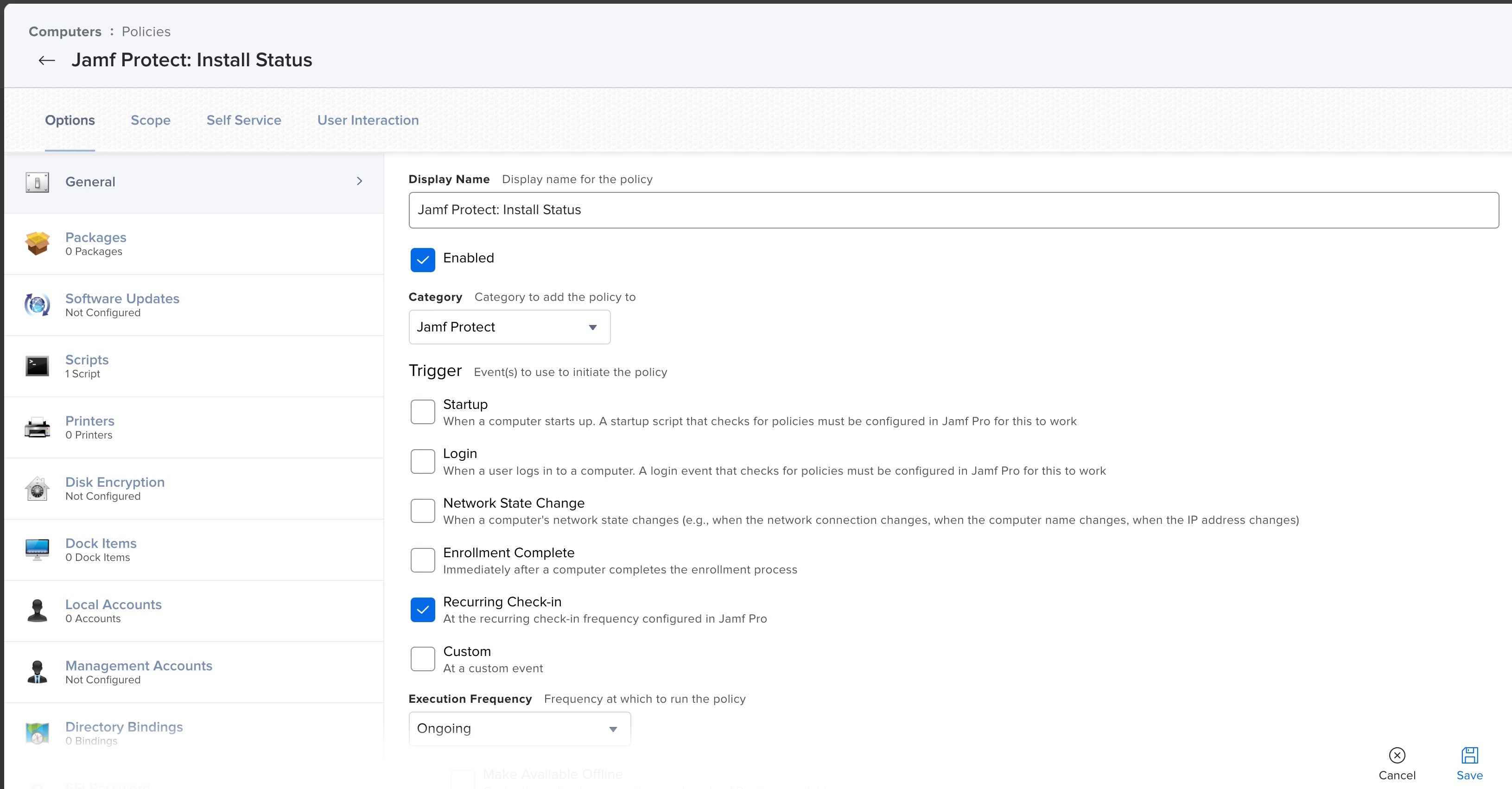Click the '1 Script' count text

(83, 374)
